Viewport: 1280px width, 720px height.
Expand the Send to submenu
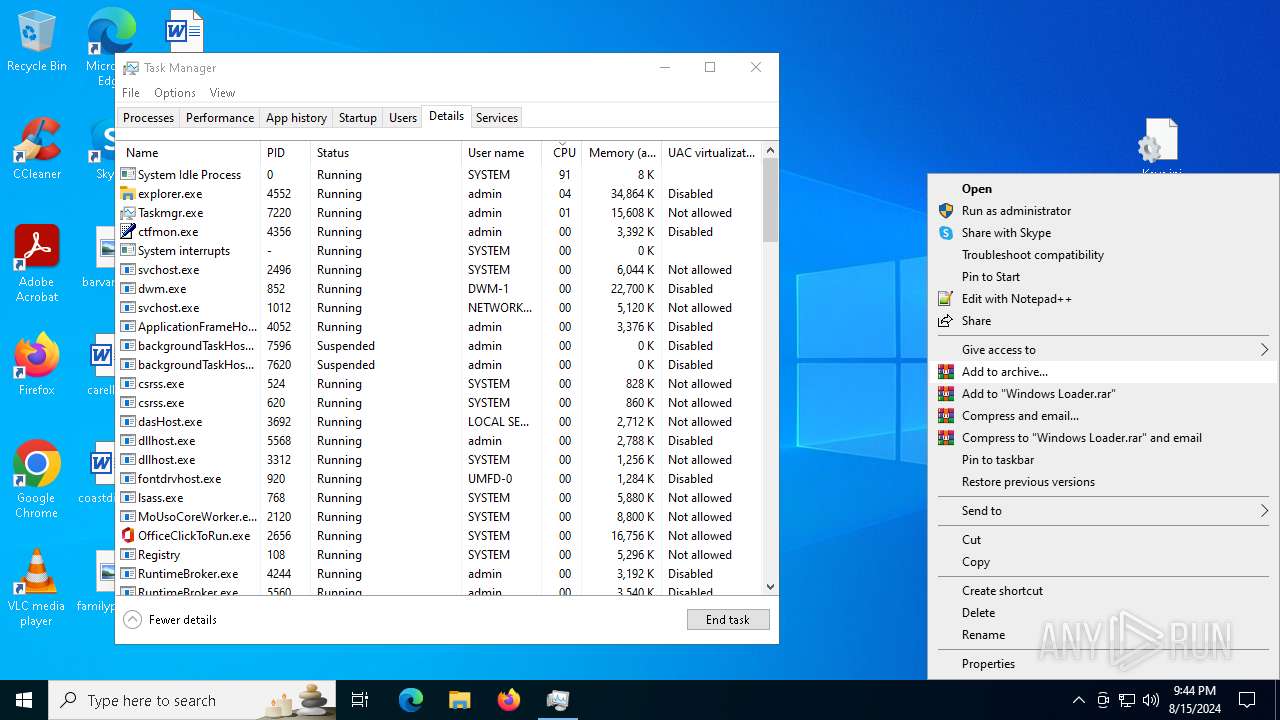pyautogui.click(x=1103, y=511)
